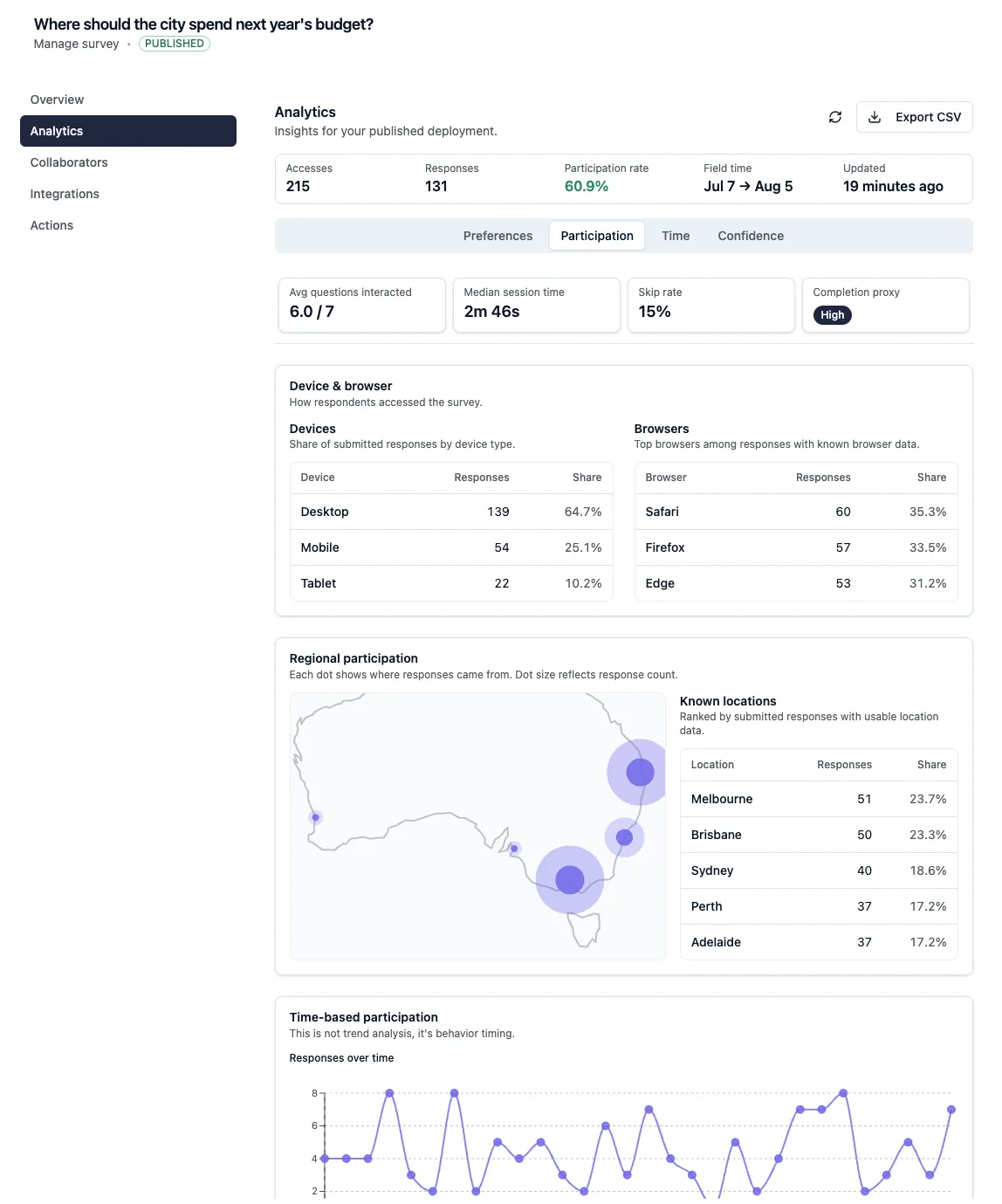This screenshot has height=1204, width=1002.
Task: Open the Collaborators sidebar item
Action: click(128, 162)
